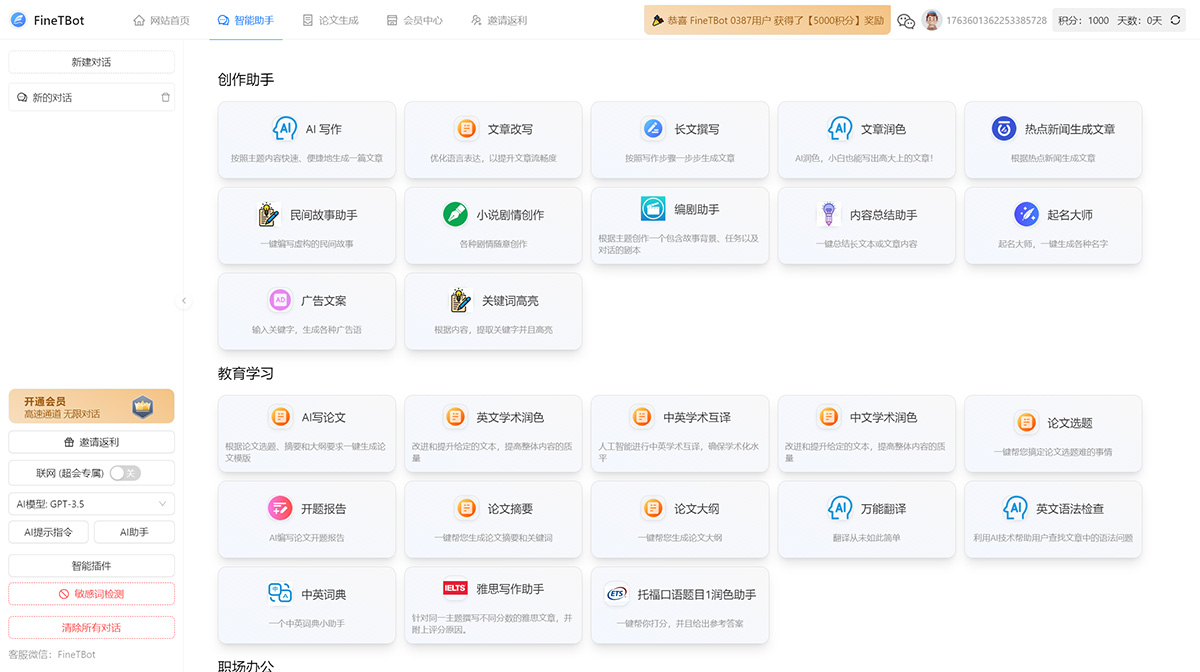1200x672 pixels.
Task: Open the AI 写作 assistant
Action: point(306,139)
